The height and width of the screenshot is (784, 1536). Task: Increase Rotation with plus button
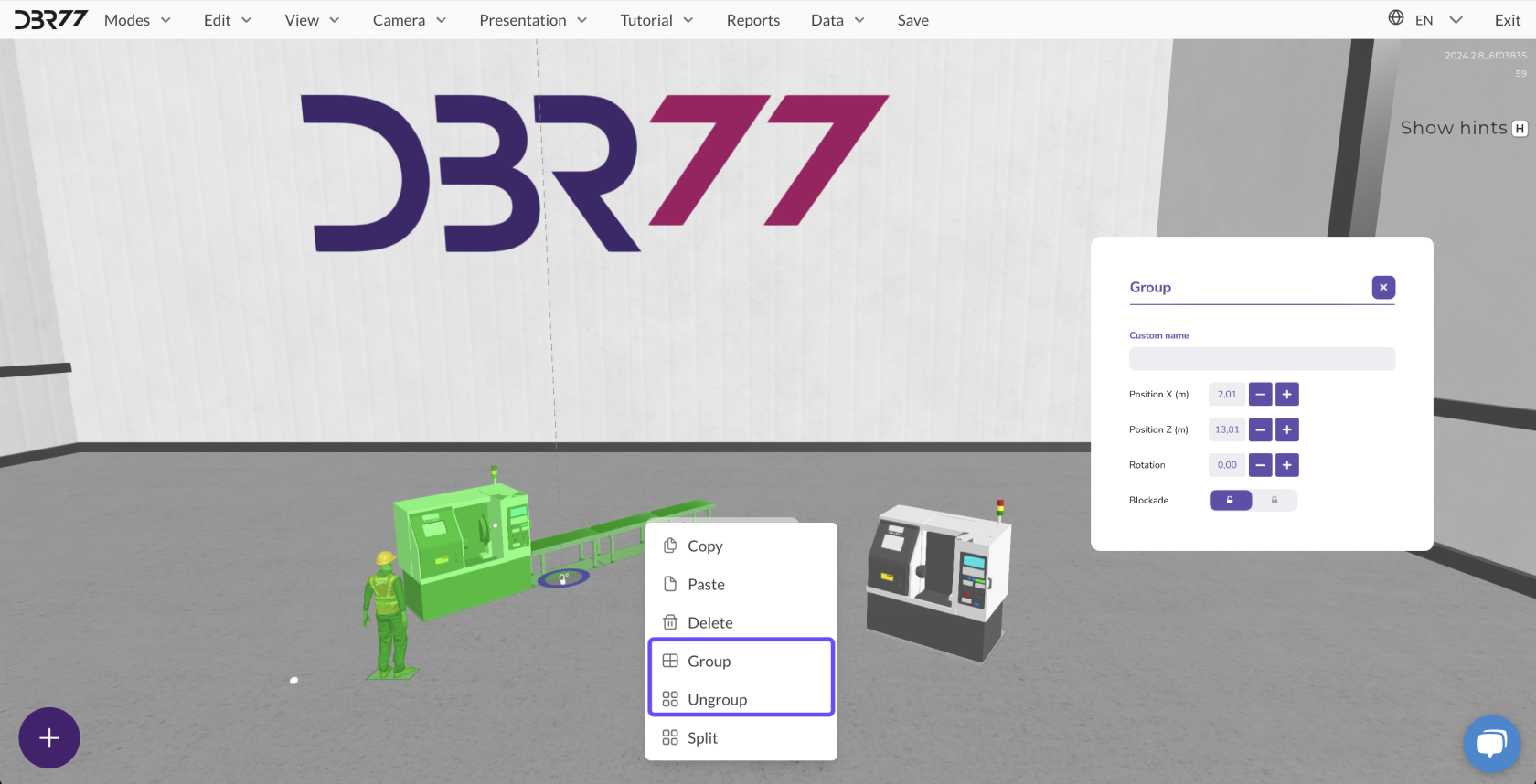tap(1286, 465)
